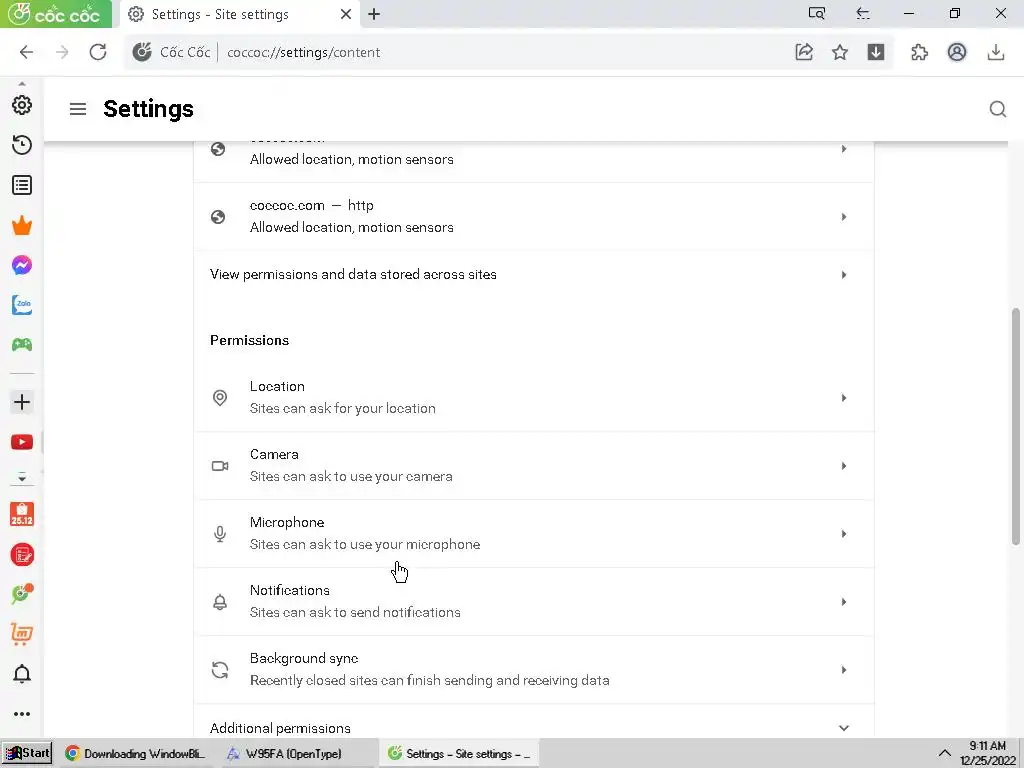Screen dimensions: 1024x768
Task: Click the browser reload button
Action: coord(98,52)
